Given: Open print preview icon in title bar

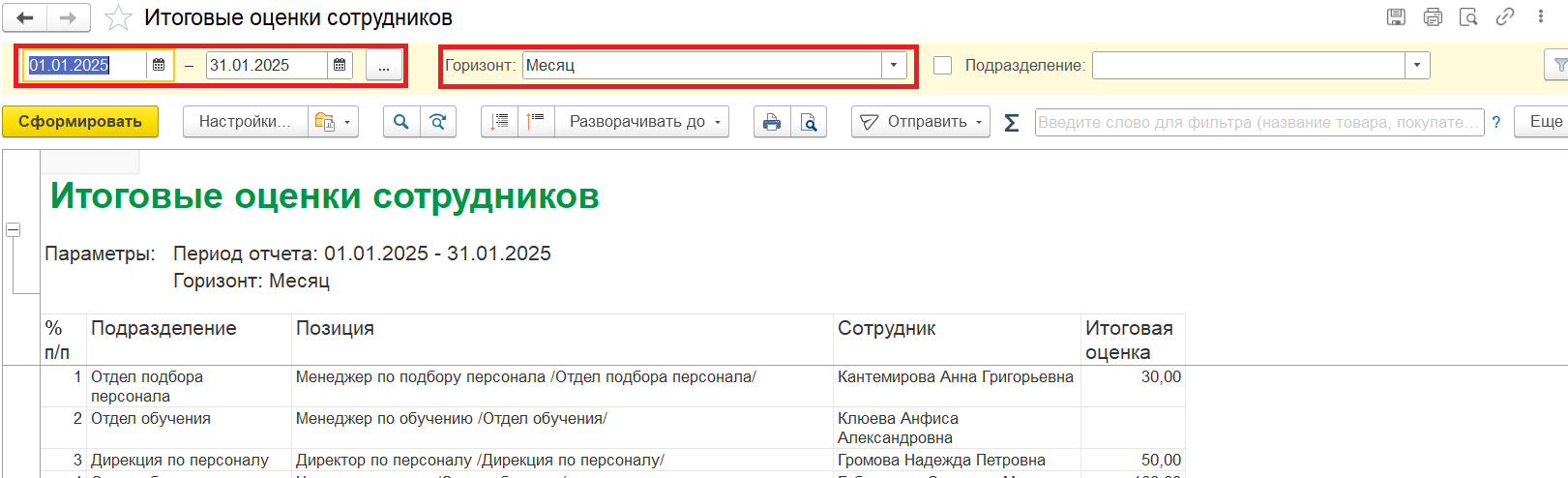Looking at the screenshot, I should pos(1468,16).
